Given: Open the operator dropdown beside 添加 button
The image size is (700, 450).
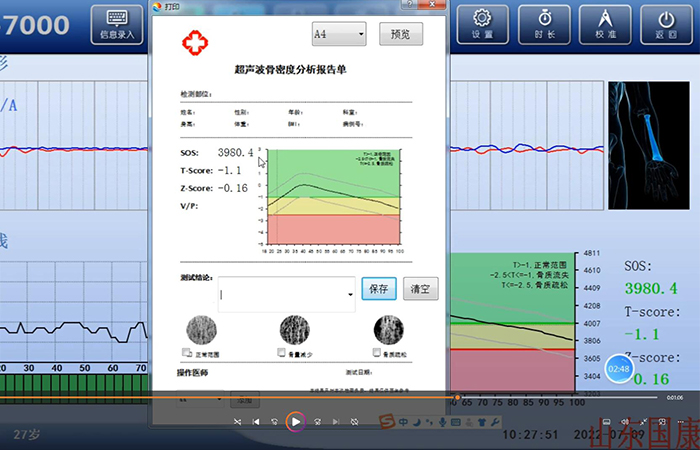Looking at the screenshot, I should pyautogui.click(x=200, y=400).
